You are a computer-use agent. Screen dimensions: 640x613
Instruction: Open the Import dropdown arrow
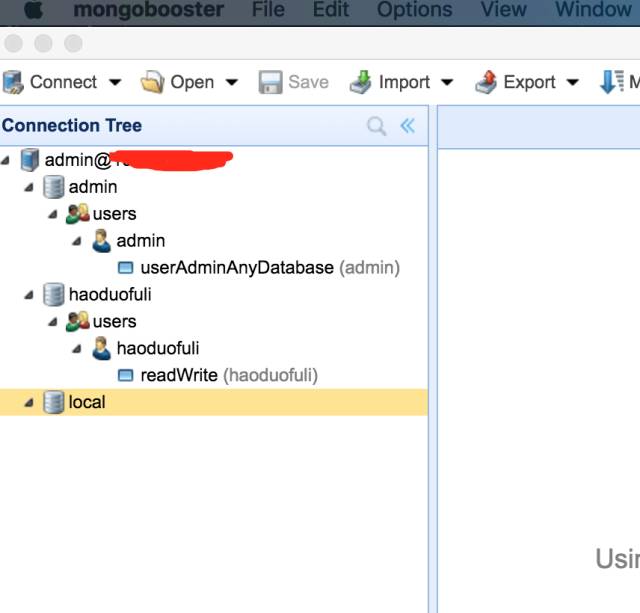click(447, 82)
